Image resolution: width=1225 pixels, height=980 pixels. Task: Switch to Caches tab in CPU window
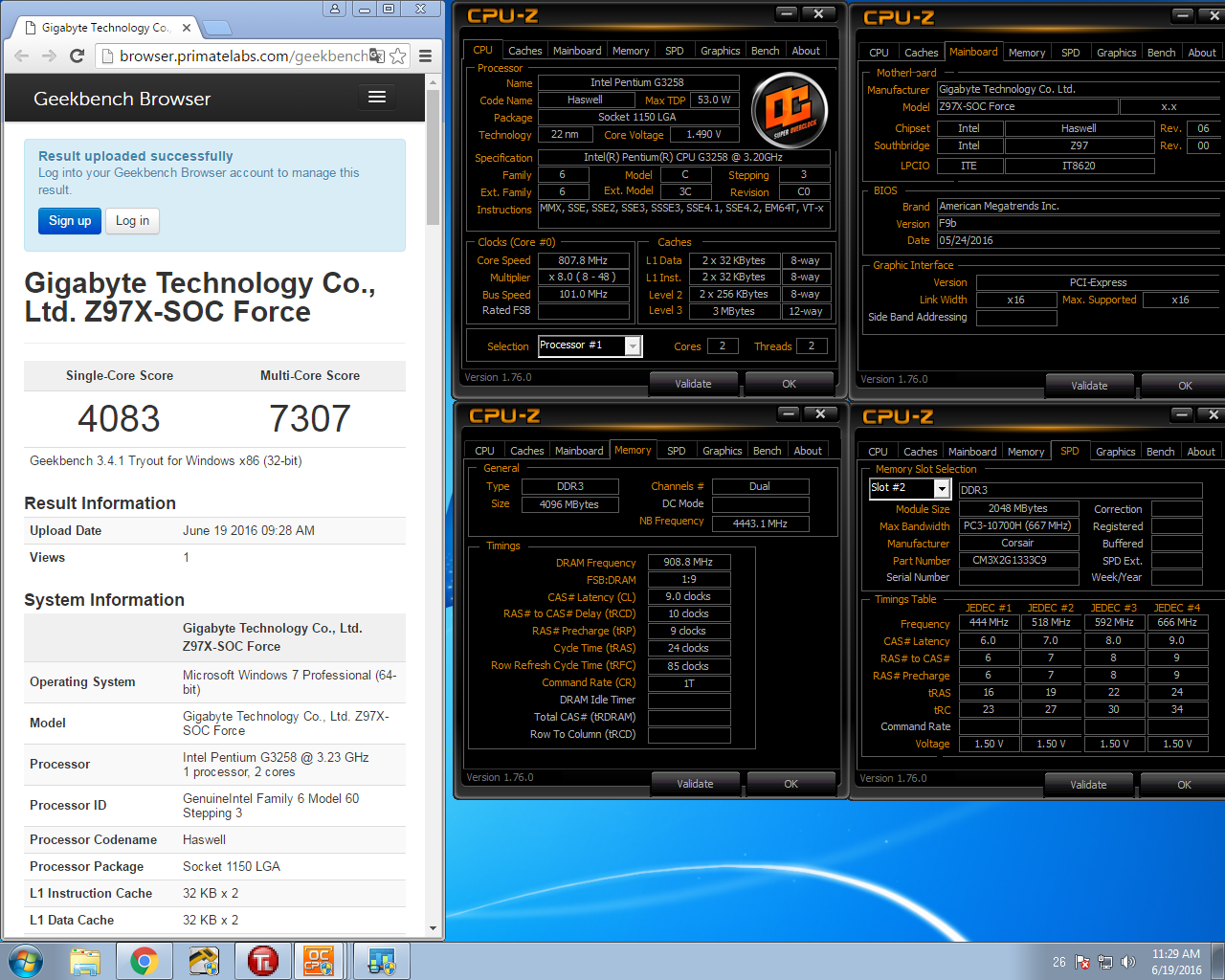click(524, 51)
